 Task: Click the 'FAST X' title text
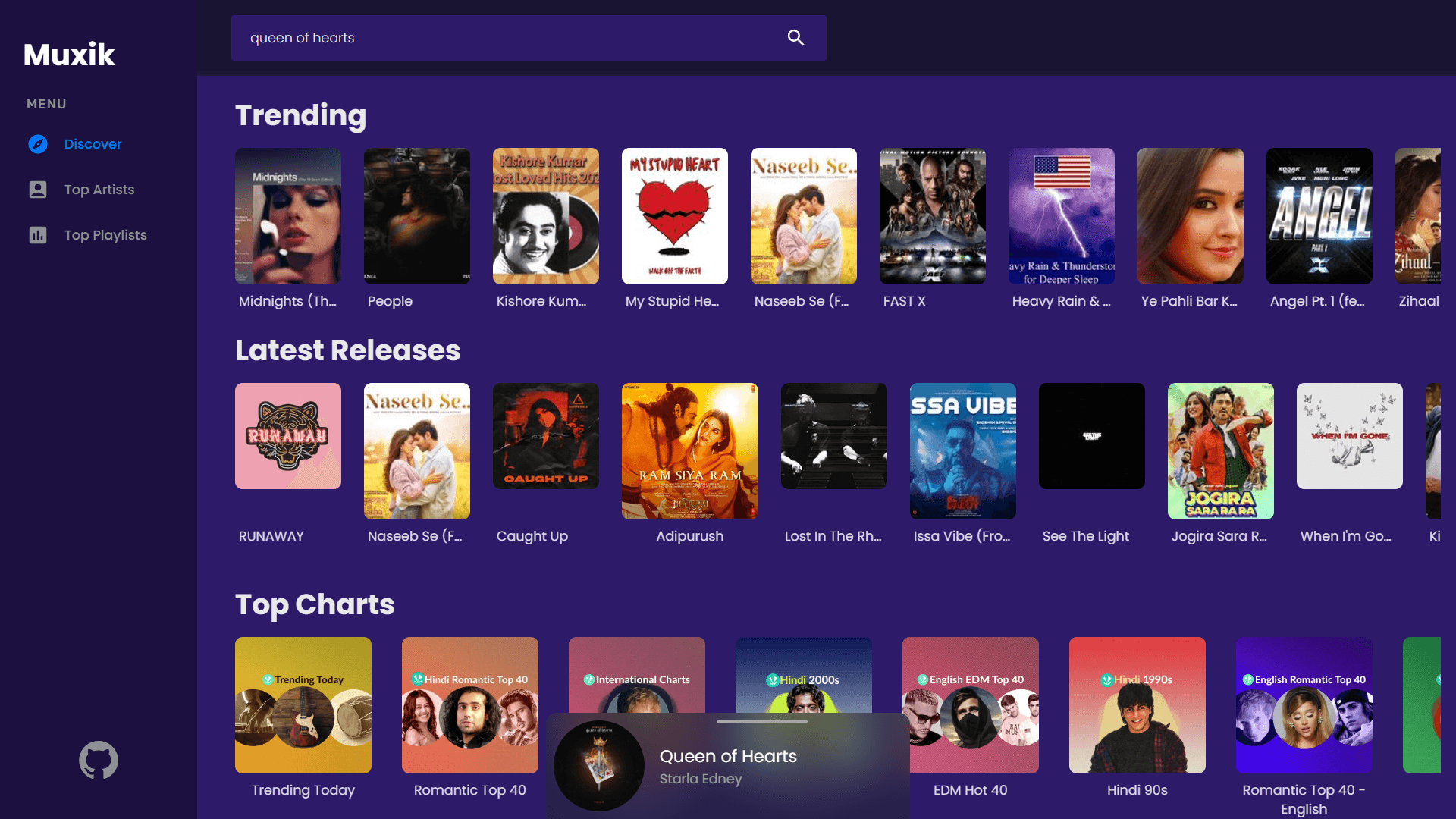[904, 301]
